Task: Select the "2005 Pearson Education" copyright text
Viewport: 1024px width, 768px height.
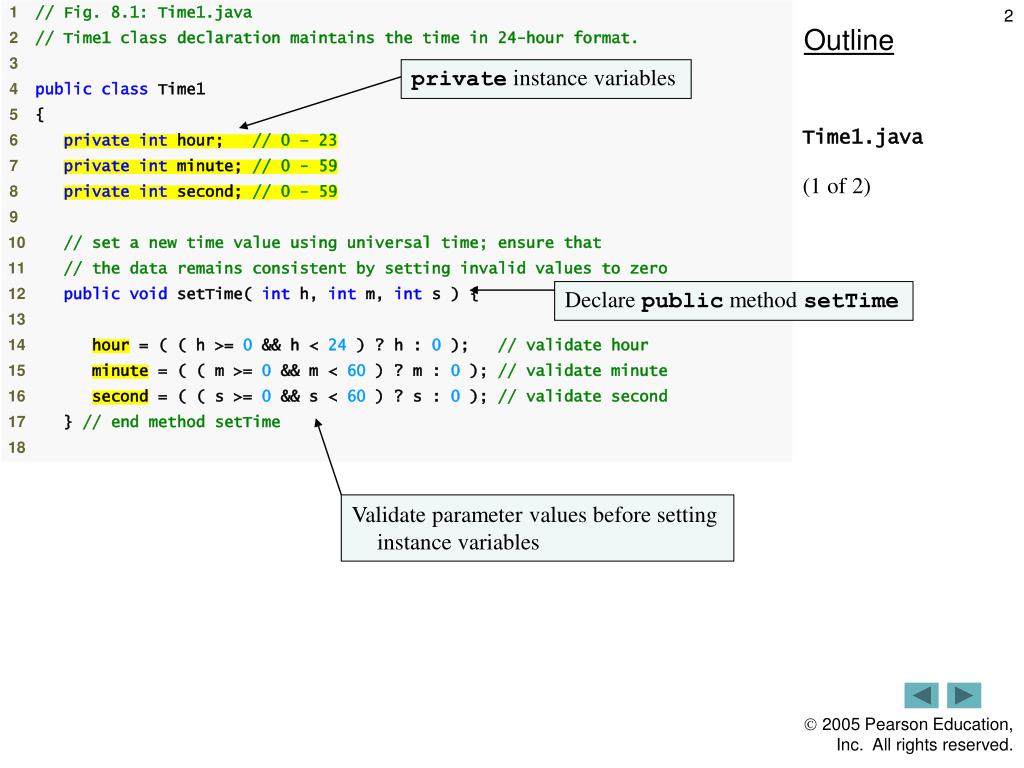Action: tap(908, 724)
